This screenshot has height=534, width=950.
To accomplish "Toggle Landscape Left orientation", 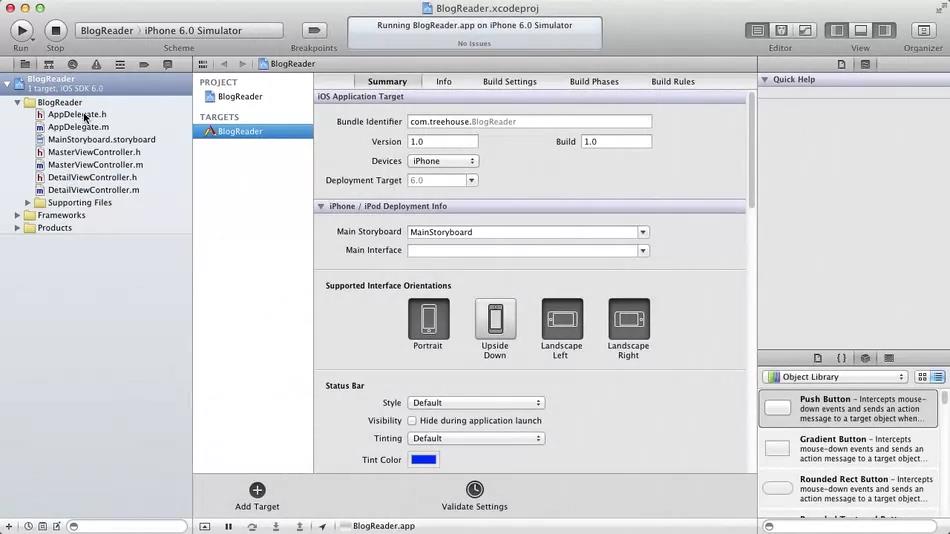I will tap(562, 319).
